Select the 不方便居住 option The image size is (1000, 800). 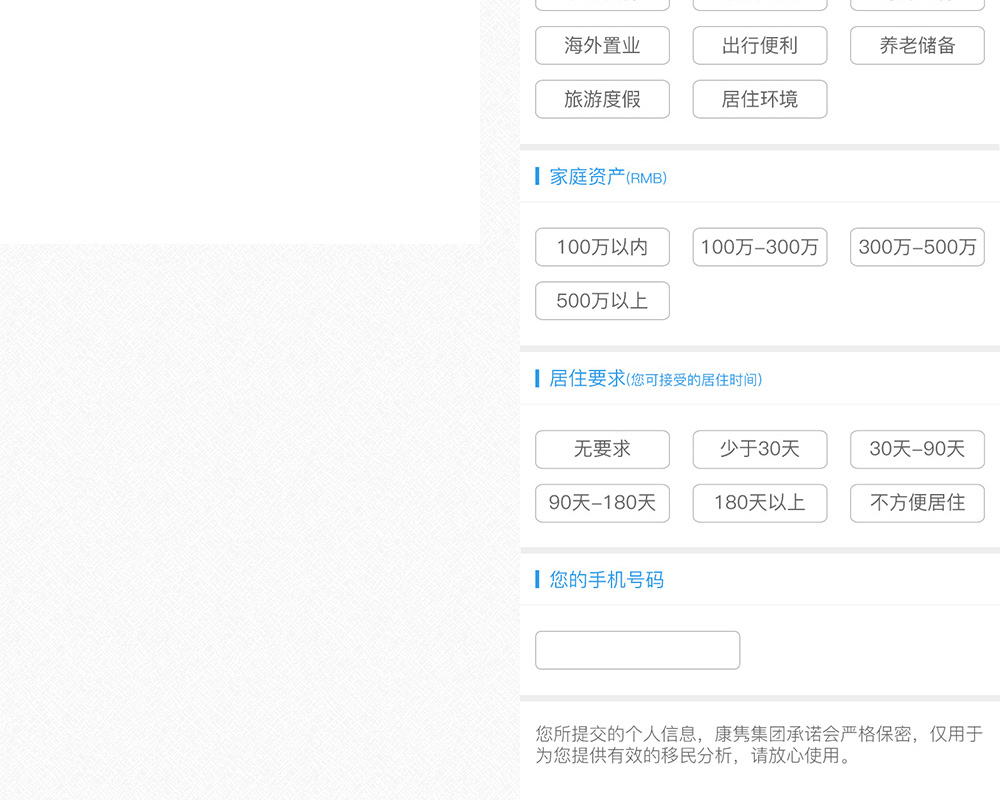[x=917, y=503]
